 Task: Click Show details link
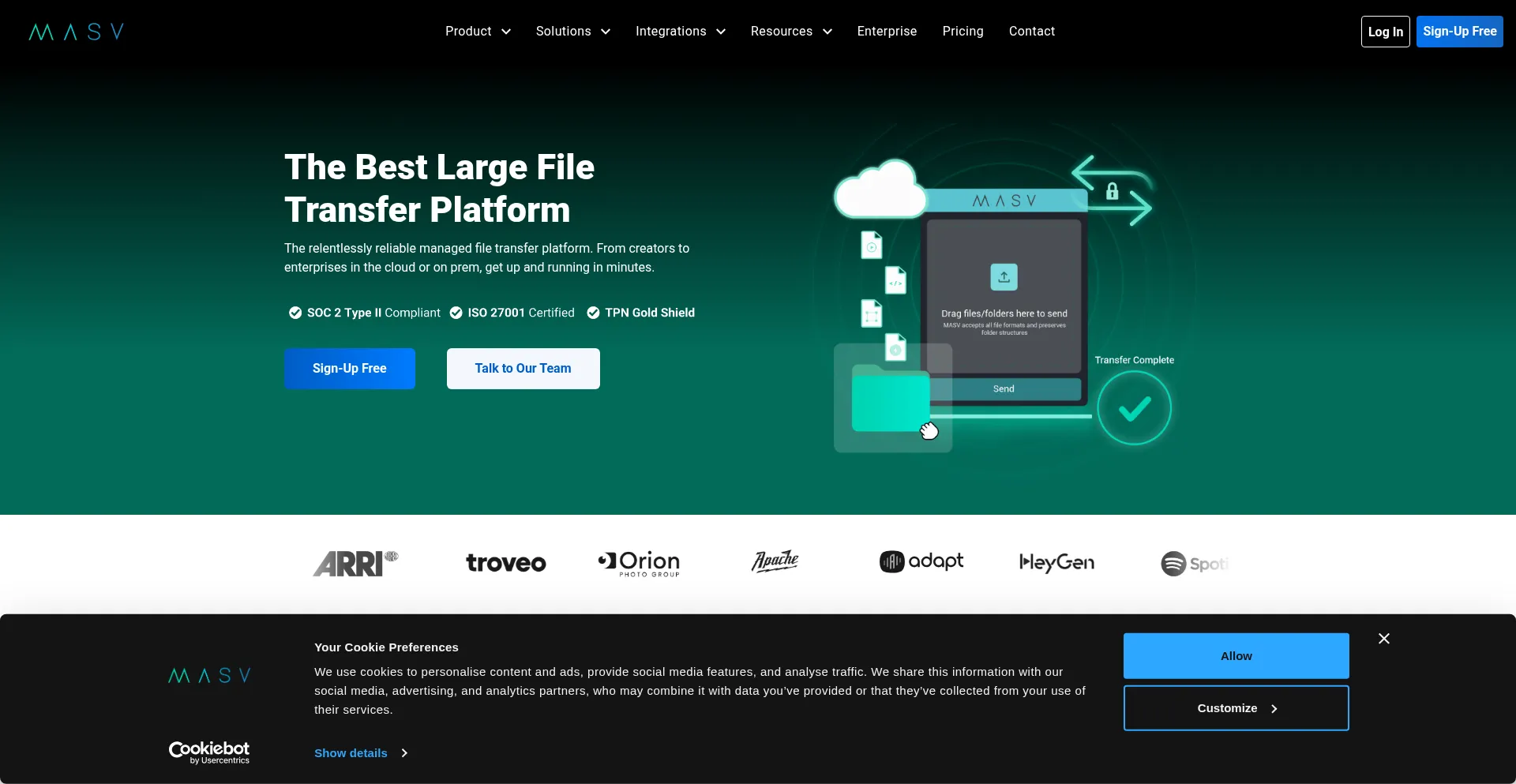point(351,753)
